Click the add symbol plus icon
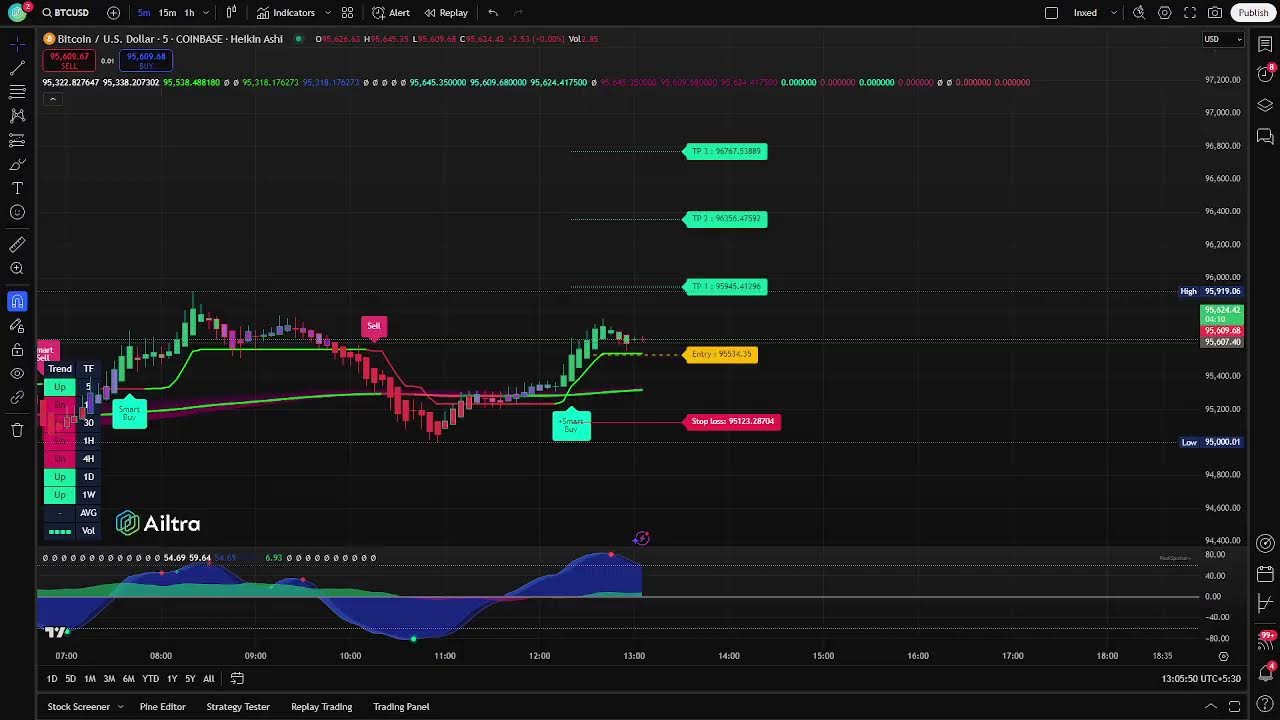Viewport: 1280px width, 720px height. click(113, 13)
